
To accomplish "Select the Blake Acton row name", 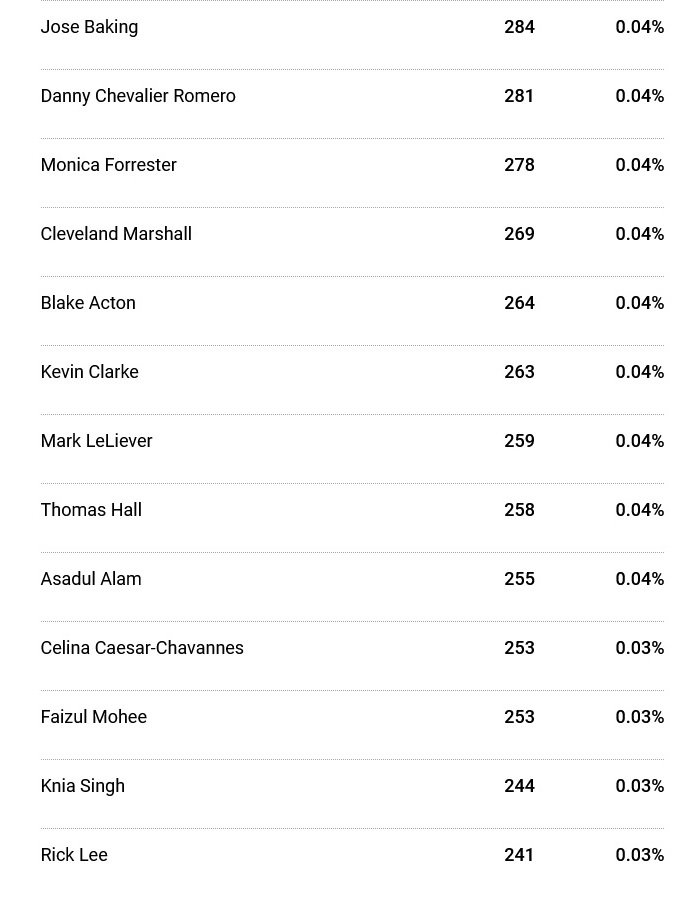I will (x=88, y=303).
